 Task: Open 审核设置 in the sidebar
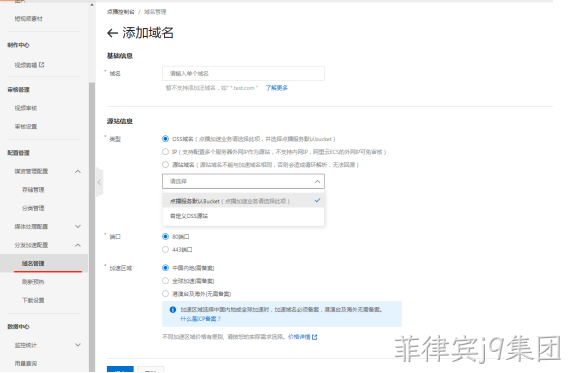coord(26,126)
